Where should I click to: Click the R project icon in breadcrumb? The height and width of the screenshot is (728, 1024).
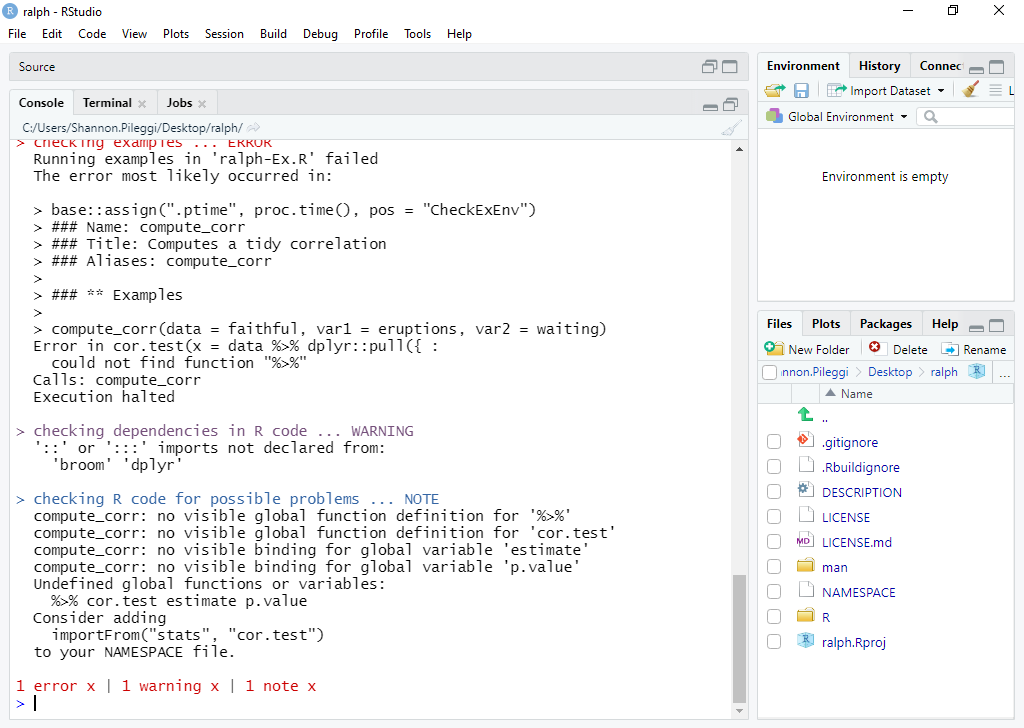[x=976, y=371]
